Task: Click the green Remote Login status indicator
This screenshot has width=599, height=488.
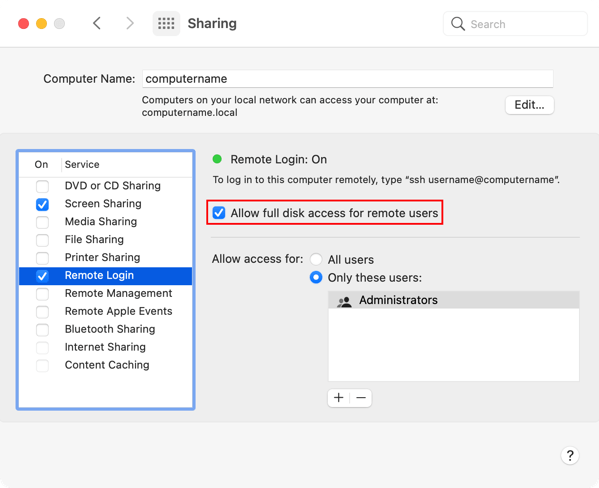Action: pos(217,159)
